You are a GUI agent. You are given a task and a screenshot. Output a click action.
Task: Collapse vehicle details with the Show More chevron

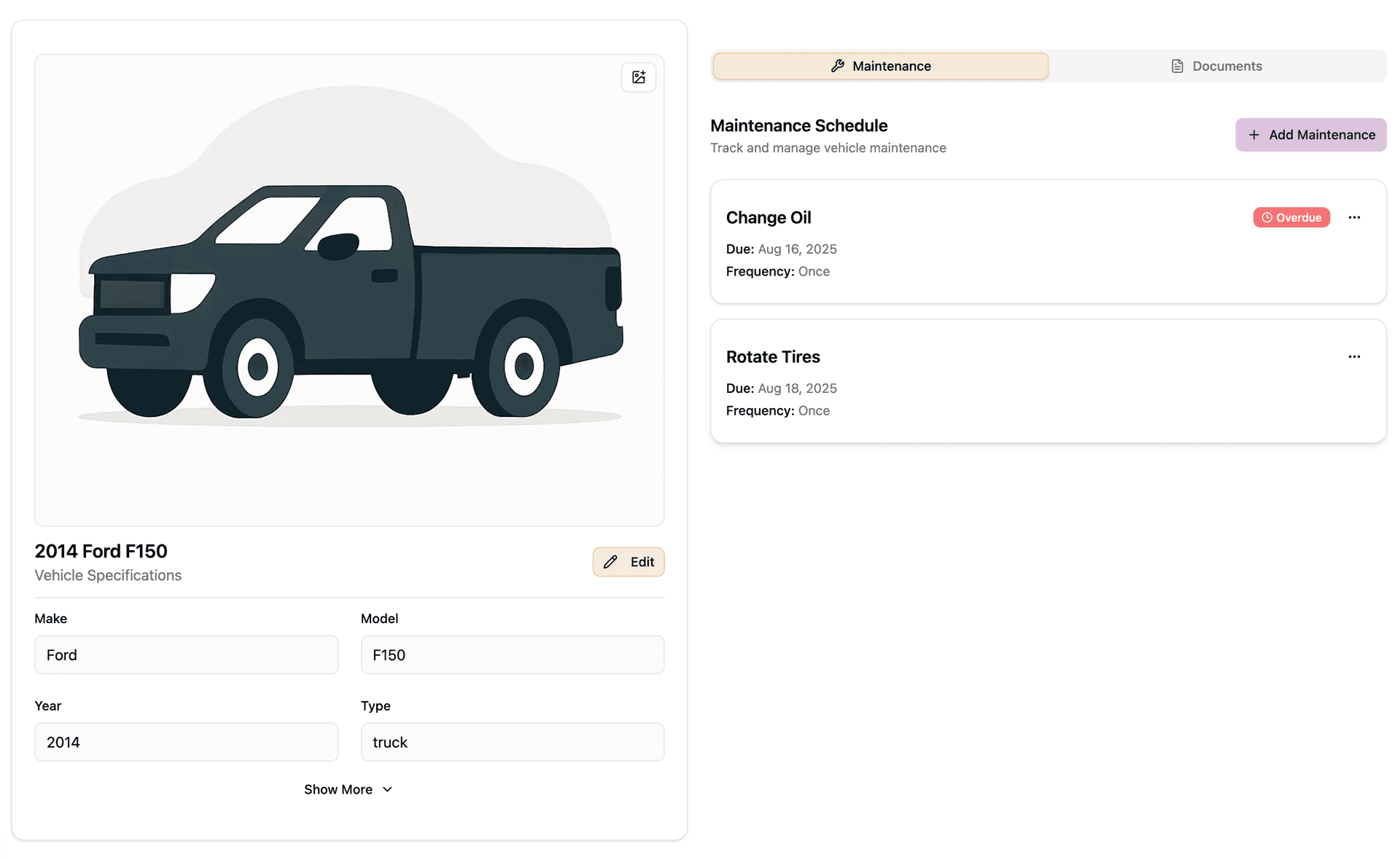[x=387, y=789]
